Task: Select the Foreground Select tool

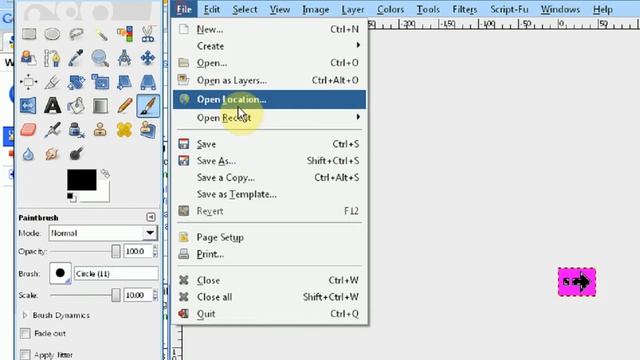Action: pos(29,58)
